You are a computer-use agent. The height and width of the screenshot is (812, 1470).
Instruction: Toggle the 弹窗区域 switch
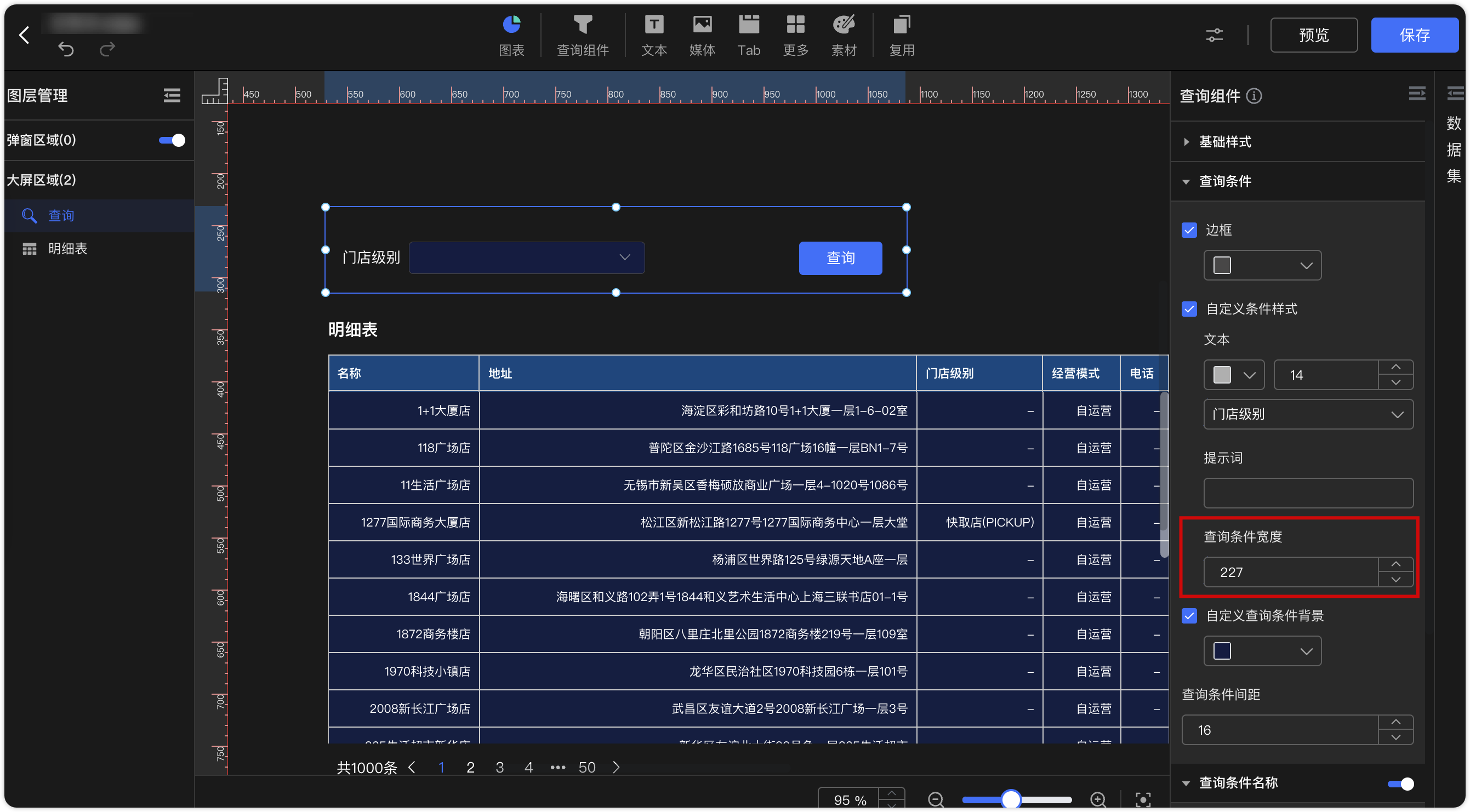(172, 140)
